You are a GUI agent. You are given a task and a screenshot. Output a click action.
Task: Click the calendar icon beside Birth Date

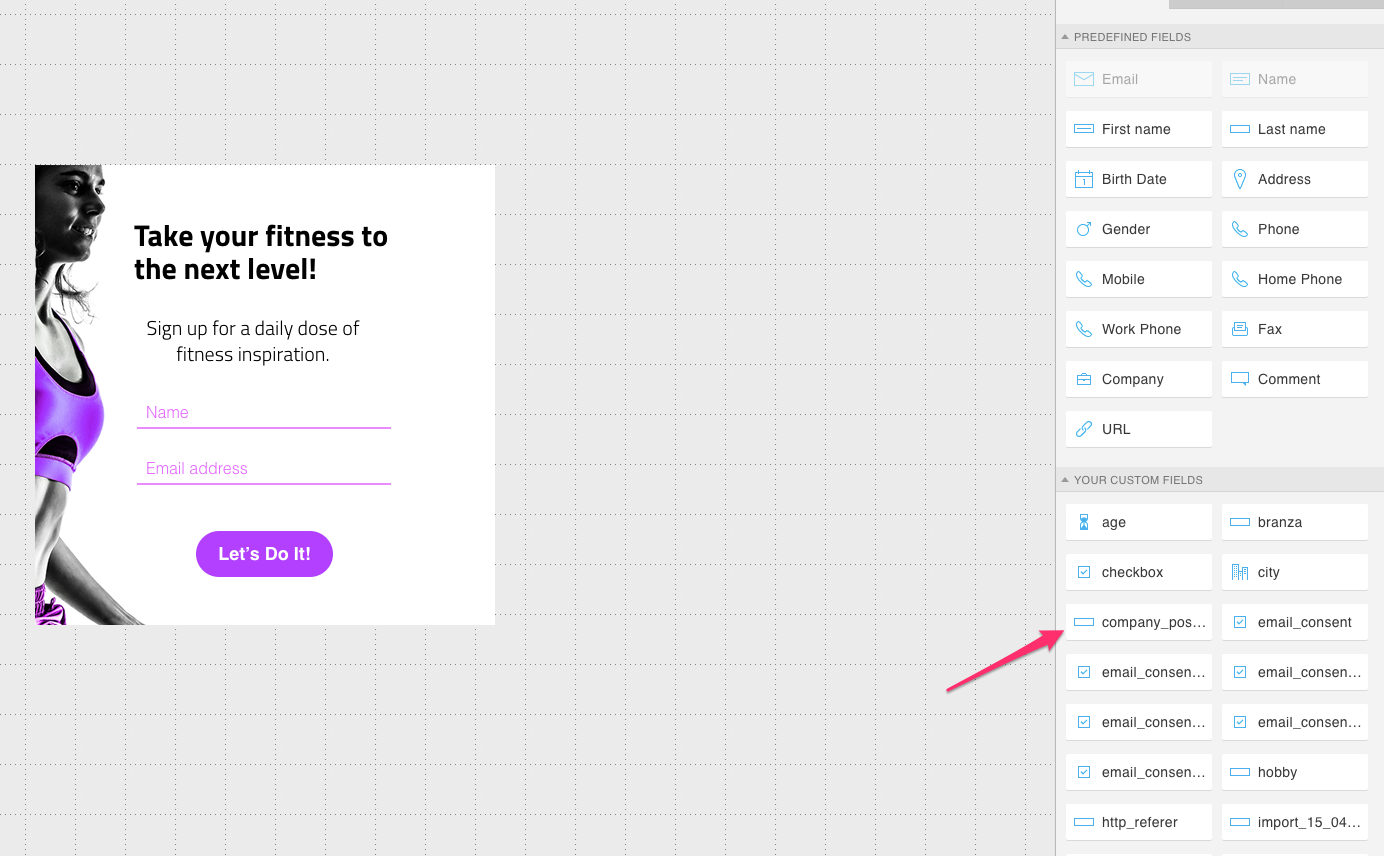[x=1083, y=179]
